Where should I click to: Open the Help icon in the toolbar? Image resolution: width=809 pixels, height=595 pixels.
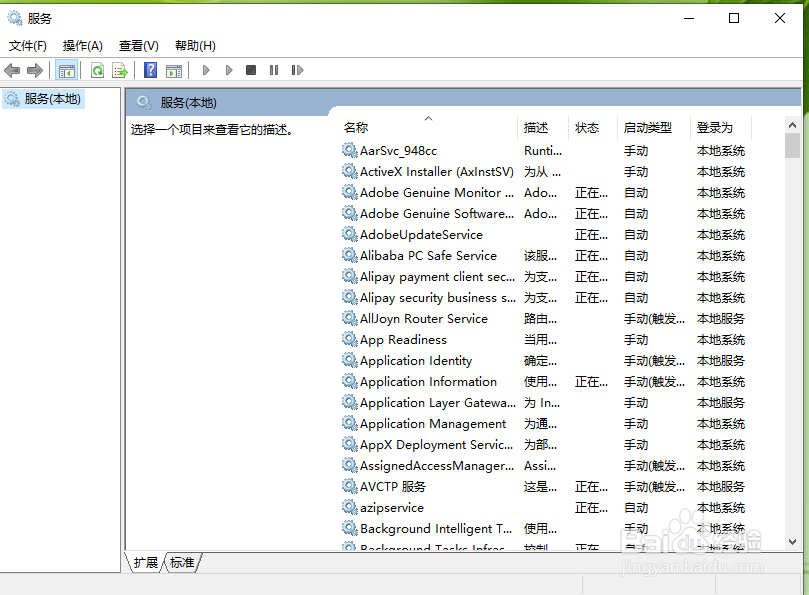click(x=150, y=70)
